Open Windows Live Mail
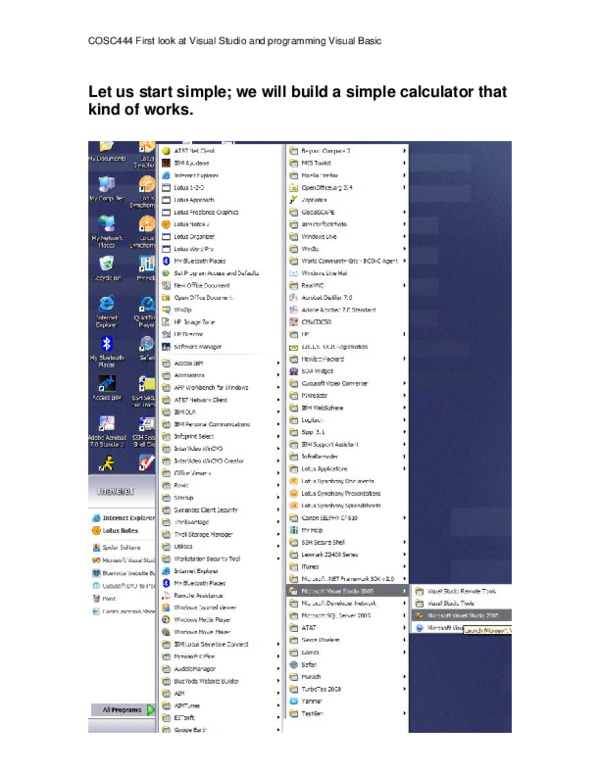This screenshot has height=776, width=600. [318, 273]
